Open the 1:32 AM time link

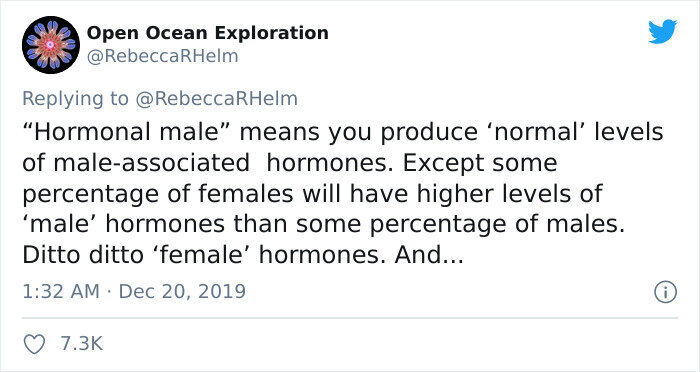[61, 292]
